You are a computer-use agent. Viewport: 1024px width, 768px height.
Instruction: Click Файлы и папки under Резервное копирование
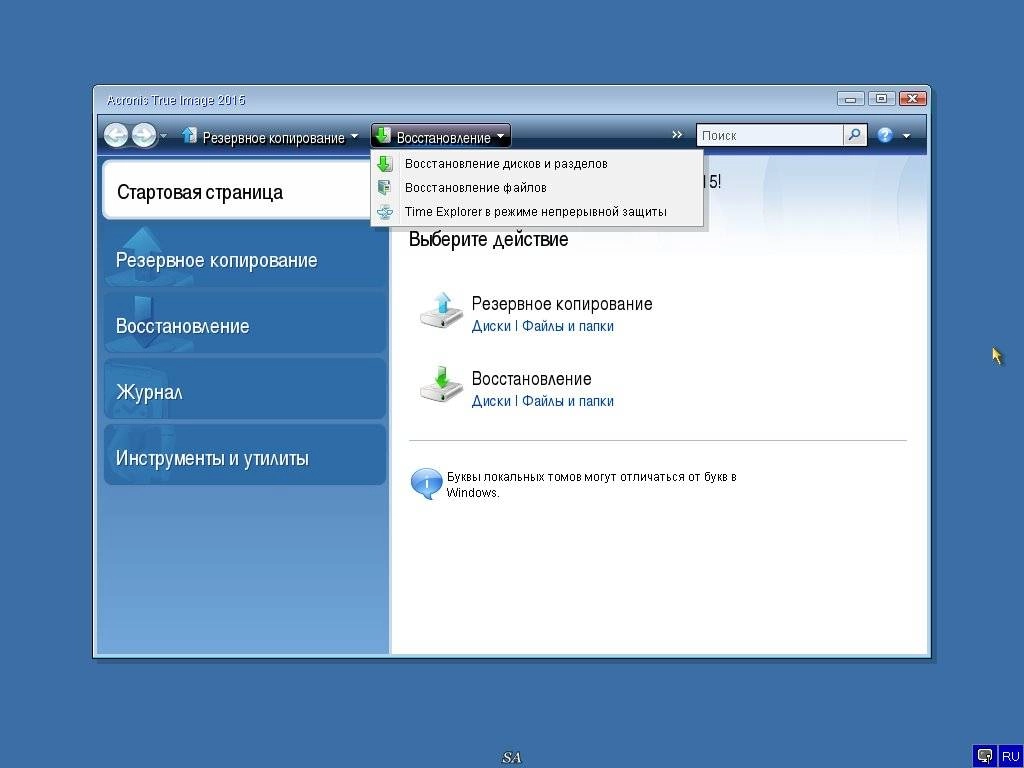click(x=568, y=326)
